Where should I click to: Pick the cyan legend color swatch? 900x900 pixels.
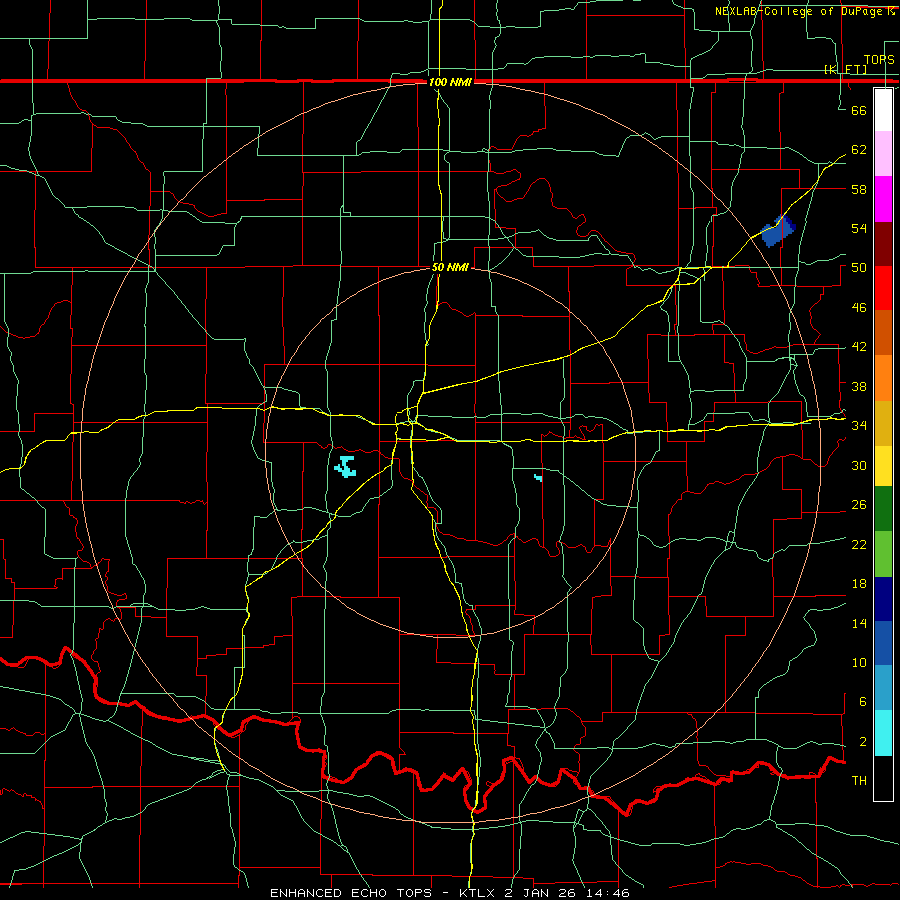pyautogui.click(x=883, y=733)
